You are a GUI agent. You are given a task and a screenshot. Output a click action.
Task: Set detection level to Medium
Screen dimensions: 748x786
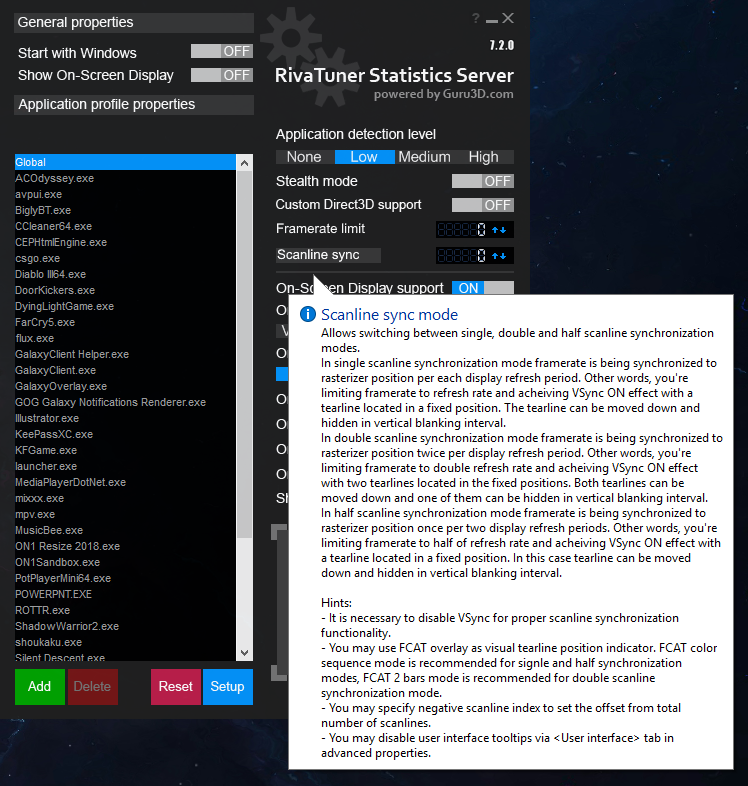[x=424, y=157]
